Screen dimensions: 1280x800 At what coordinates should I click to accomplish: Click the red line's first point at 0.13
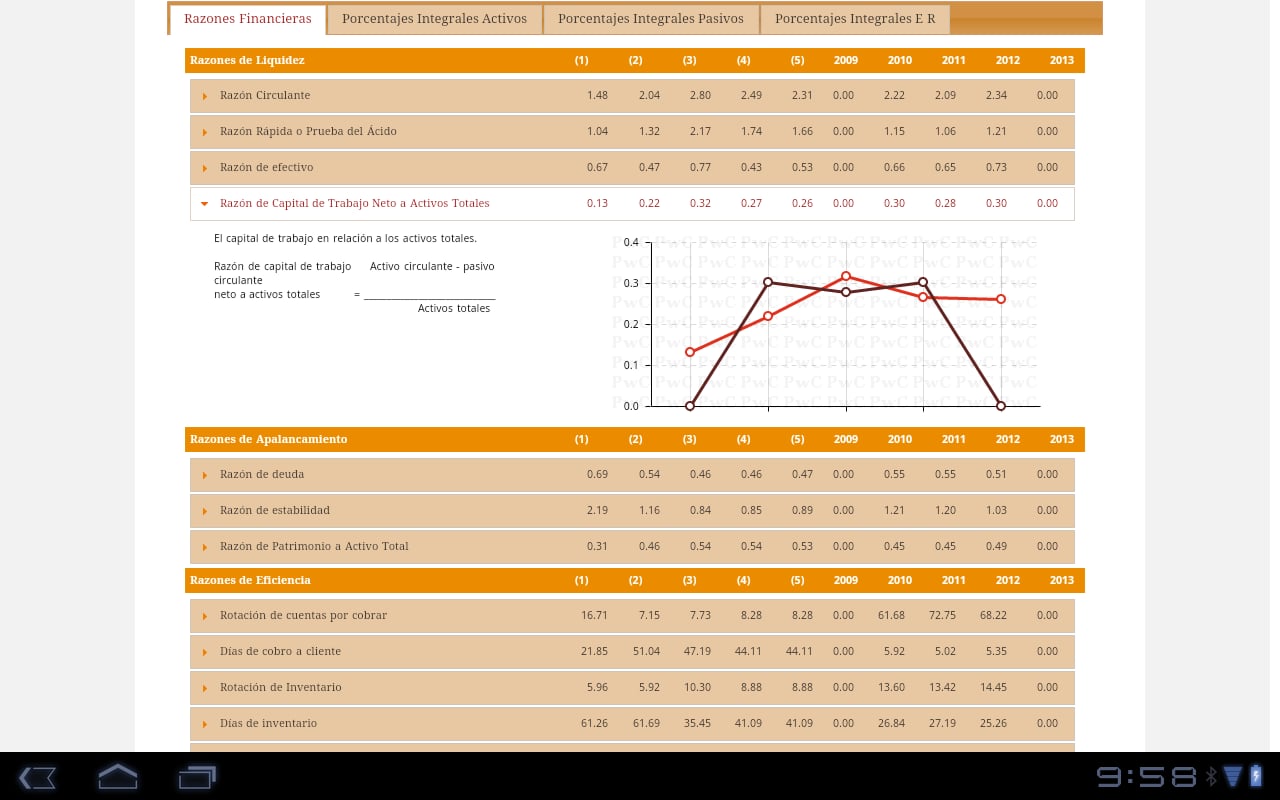click(690, 352)
